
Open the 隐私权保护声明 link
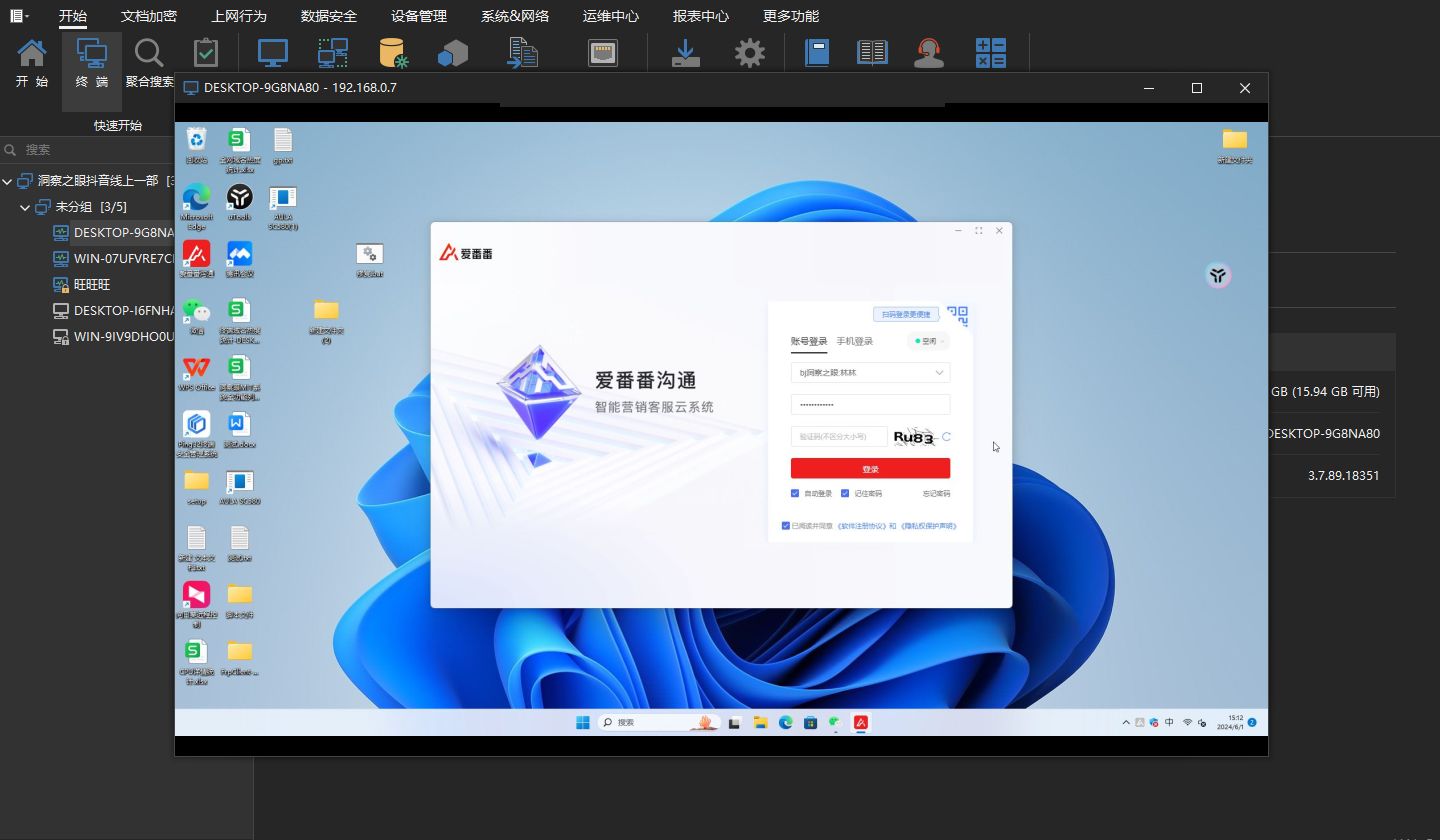(929, 526)
